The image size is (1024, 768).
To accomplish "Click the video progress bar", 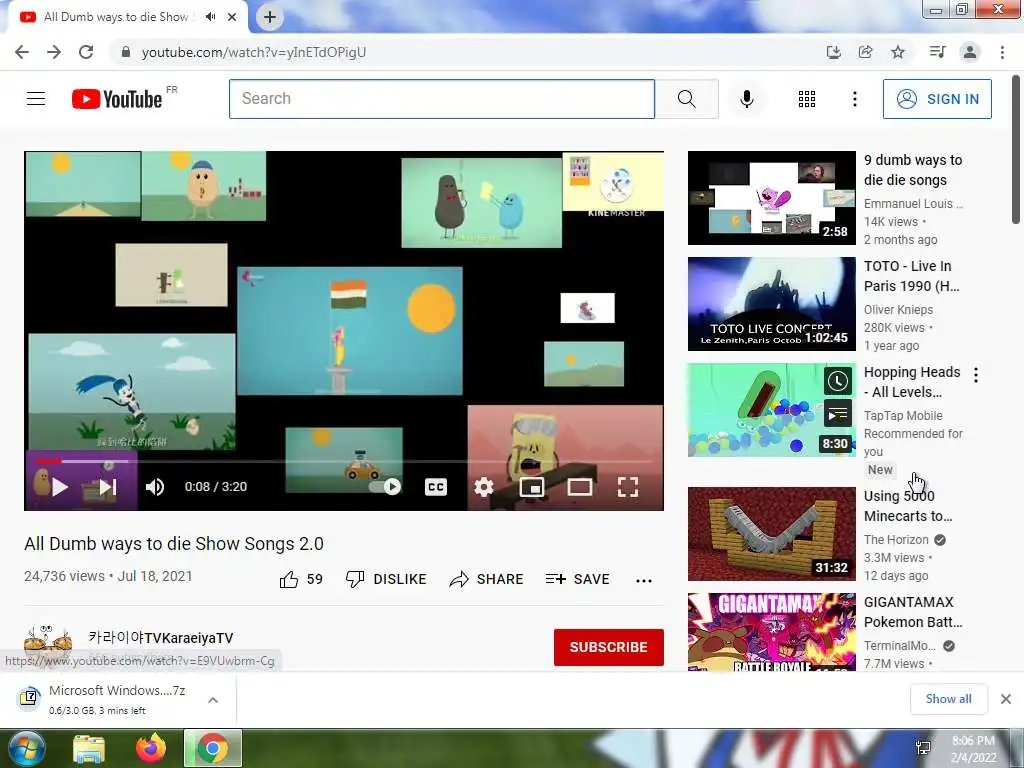I will pos(344,461).
